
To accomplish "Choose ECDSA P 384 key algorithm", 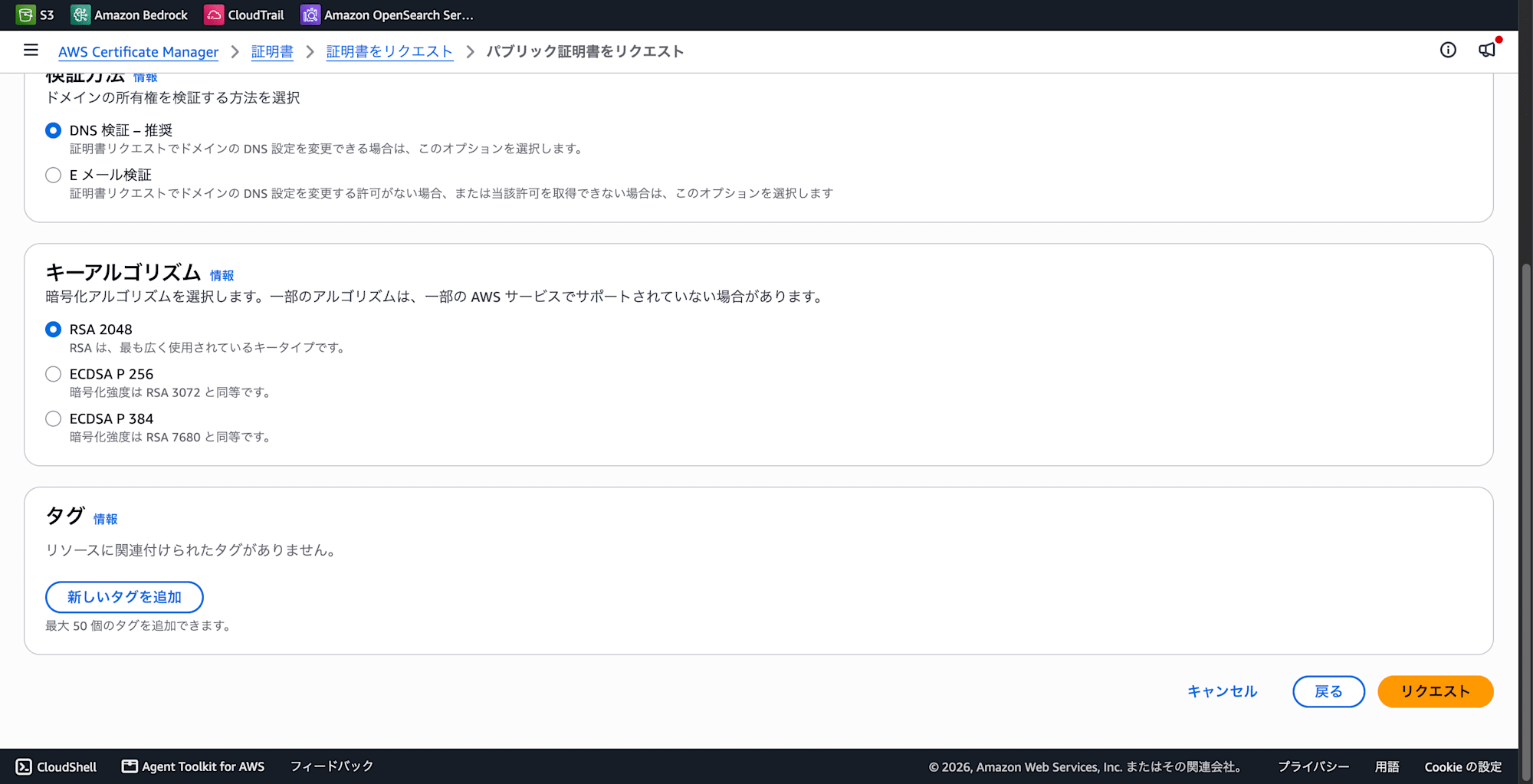I will 53,418.
